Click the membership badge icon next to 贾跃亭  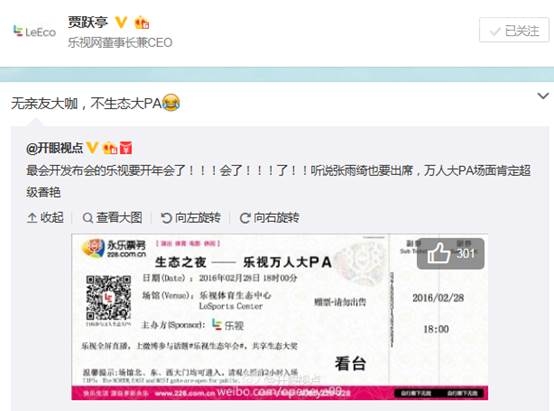(x=142, y=23)
